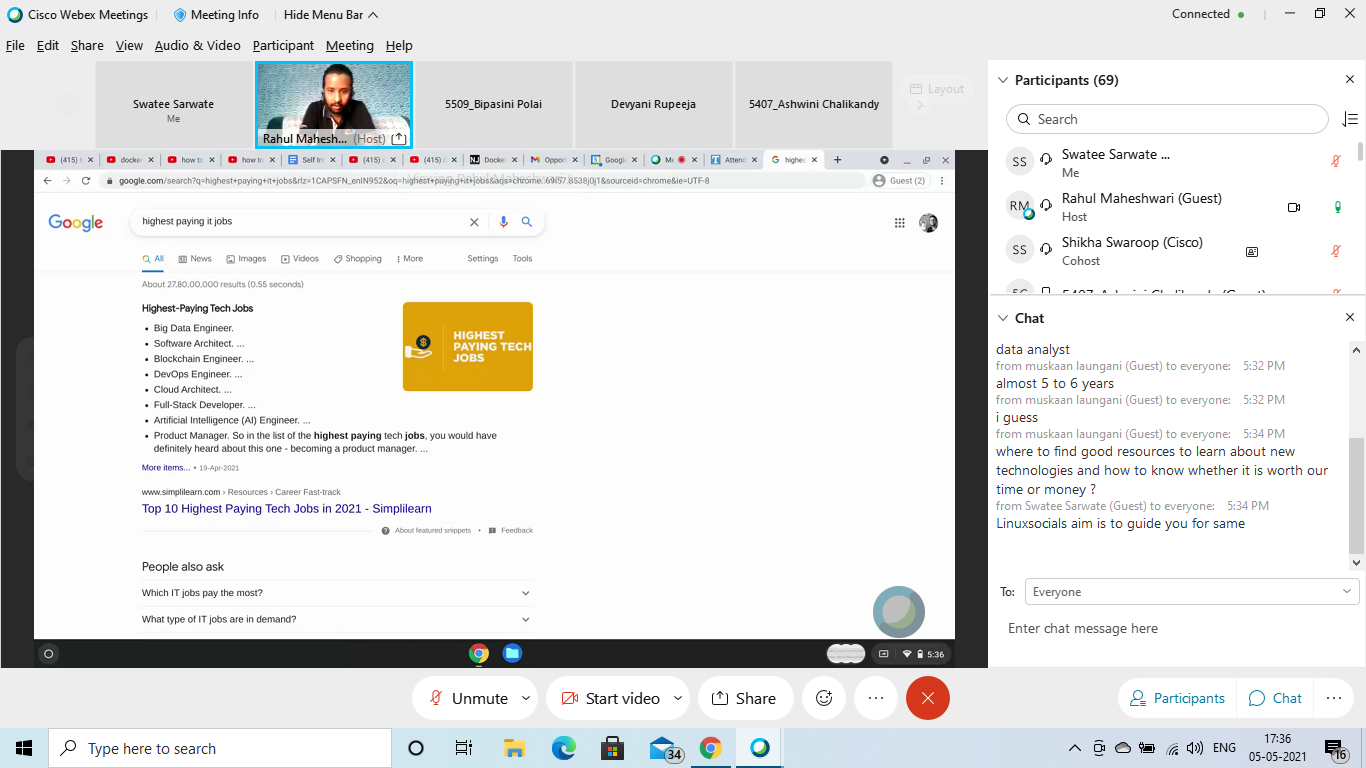This screenshot has height=768, width=1366.
Task: Open the Participant menu
Action: (282, 45)
